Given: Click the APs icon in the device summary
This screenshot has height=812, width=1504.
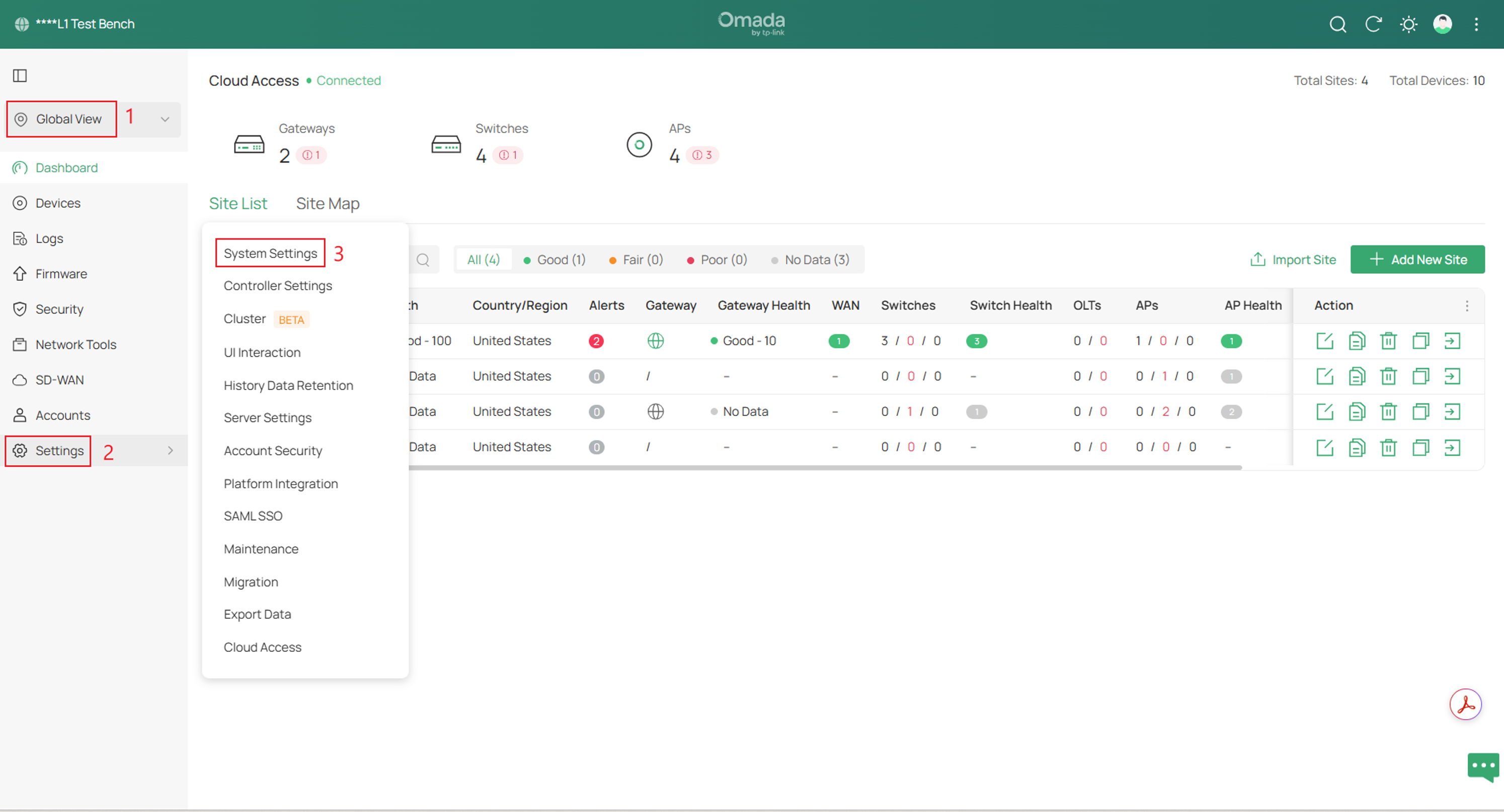Looking at the screenshot, I should point(640,144).
